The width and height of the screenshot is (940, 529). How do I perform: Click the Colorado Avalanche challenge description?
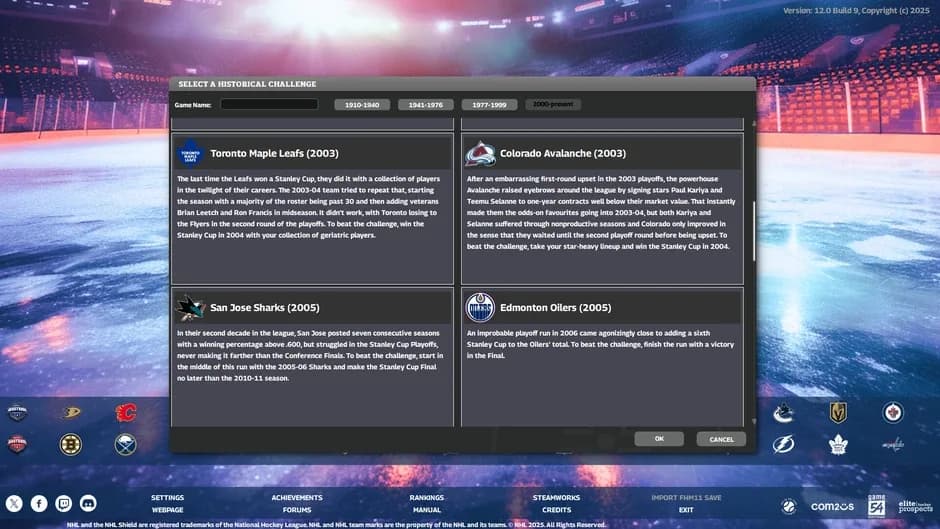click(601, 212)
